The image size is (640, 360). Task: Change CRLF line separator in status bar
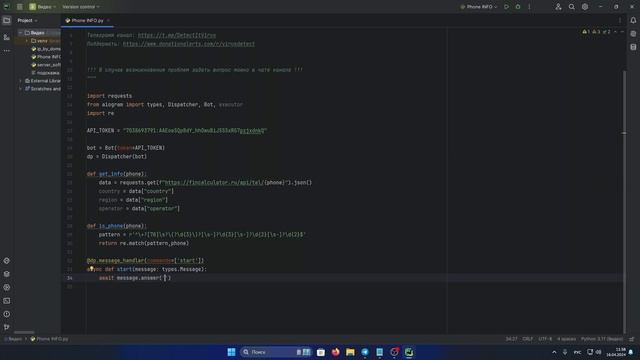[528, 339]
